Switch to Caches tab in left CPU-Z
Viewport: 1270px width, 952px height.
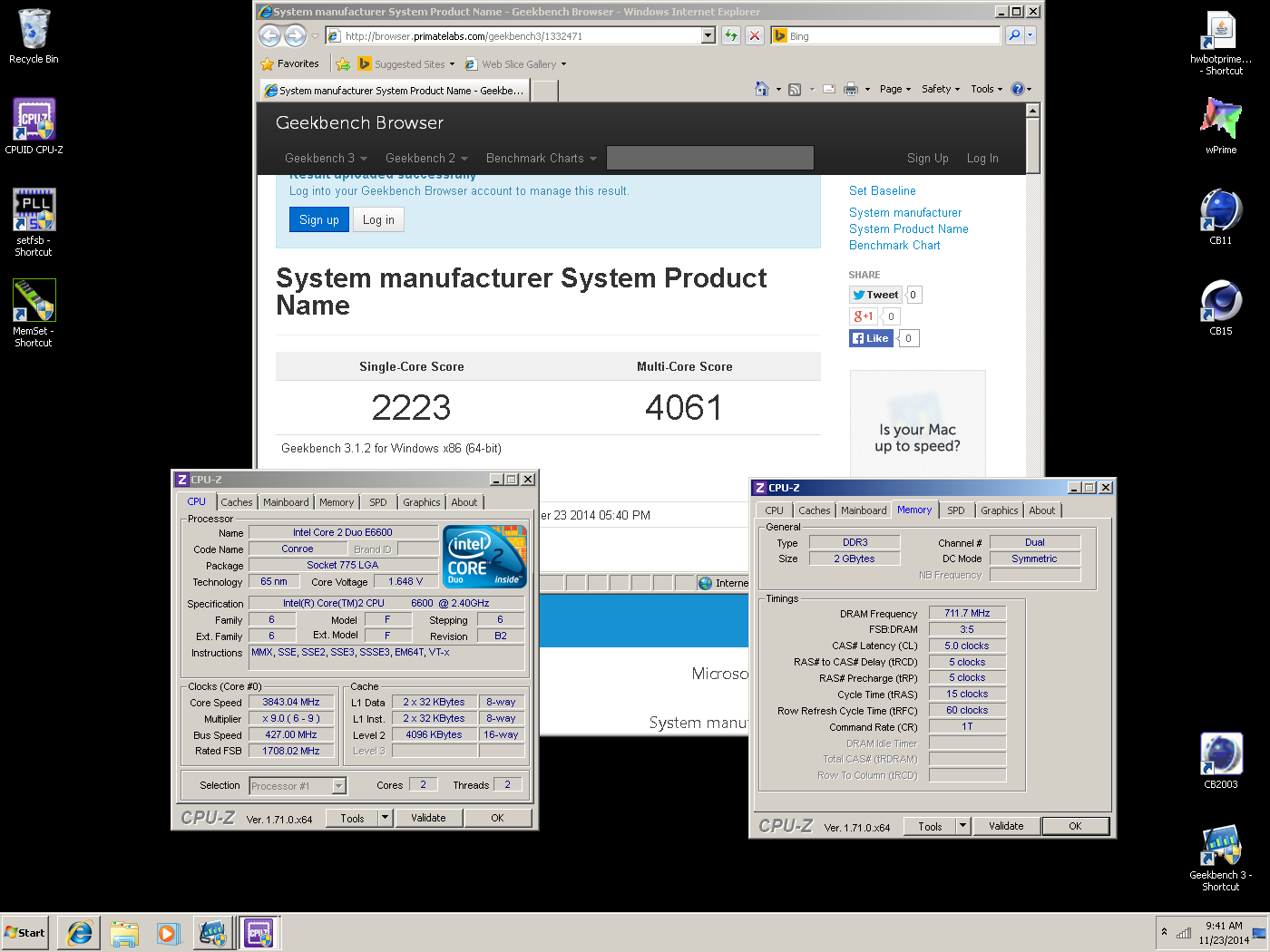[x=237, y=502]
